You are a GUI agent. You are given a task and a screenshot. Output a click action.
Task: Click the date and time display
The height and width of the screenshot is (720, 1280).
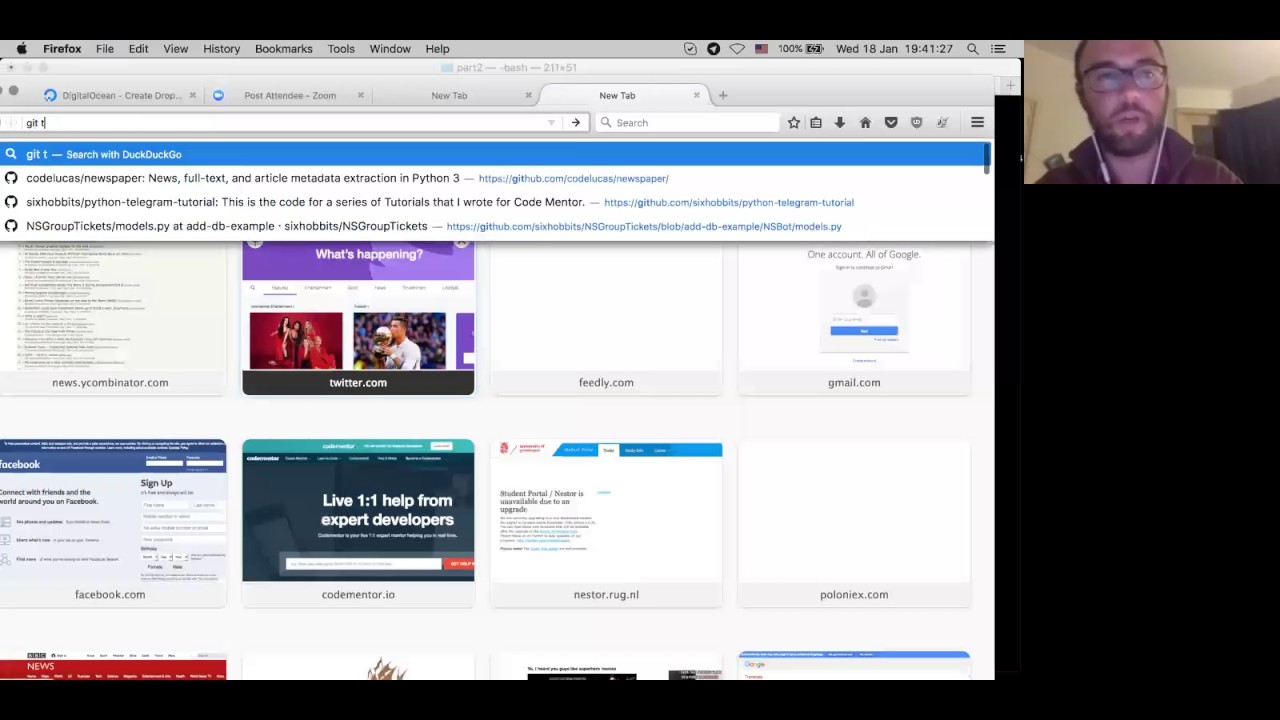[894, 48]
